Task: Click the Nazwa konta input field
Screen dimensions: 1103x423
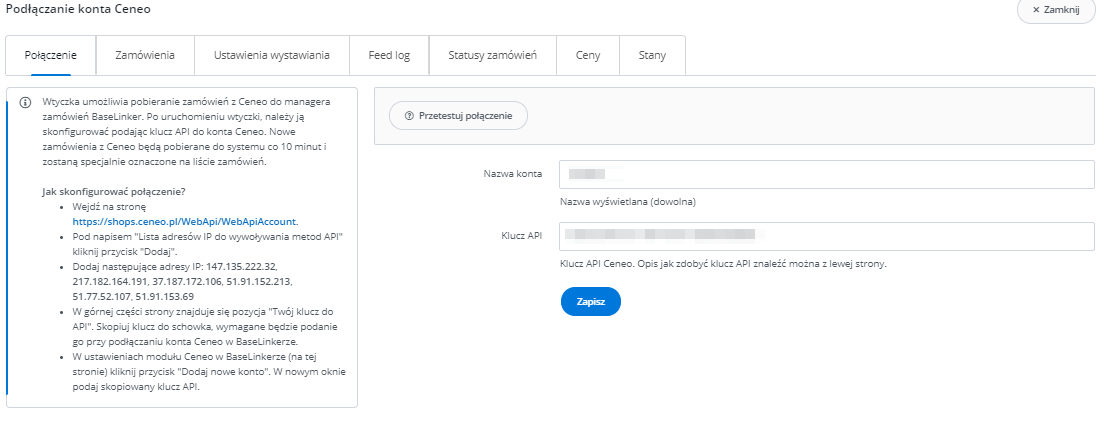Action: click(827, 174)
